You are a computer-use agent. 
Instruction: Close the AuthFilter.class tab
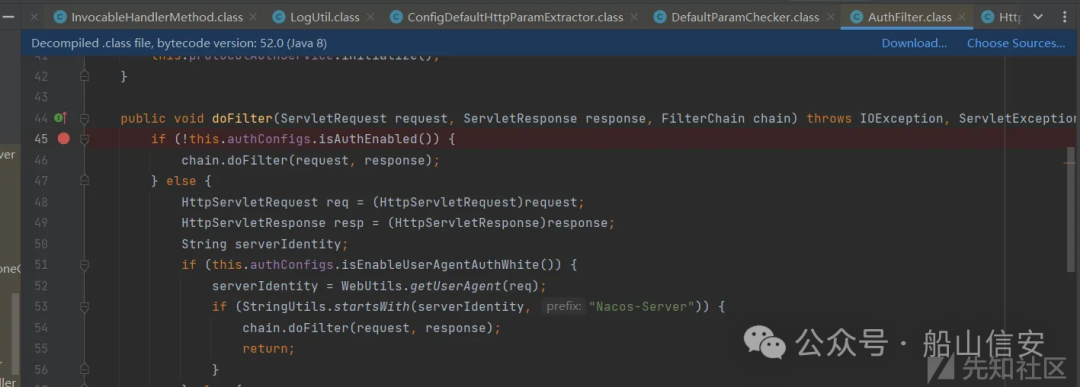tap(963, 17)
